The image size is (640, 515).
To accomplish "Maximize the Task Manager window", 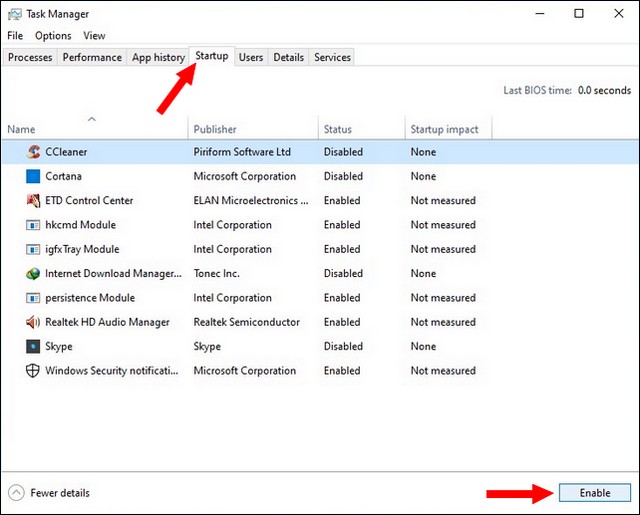I will click(579, 13).
